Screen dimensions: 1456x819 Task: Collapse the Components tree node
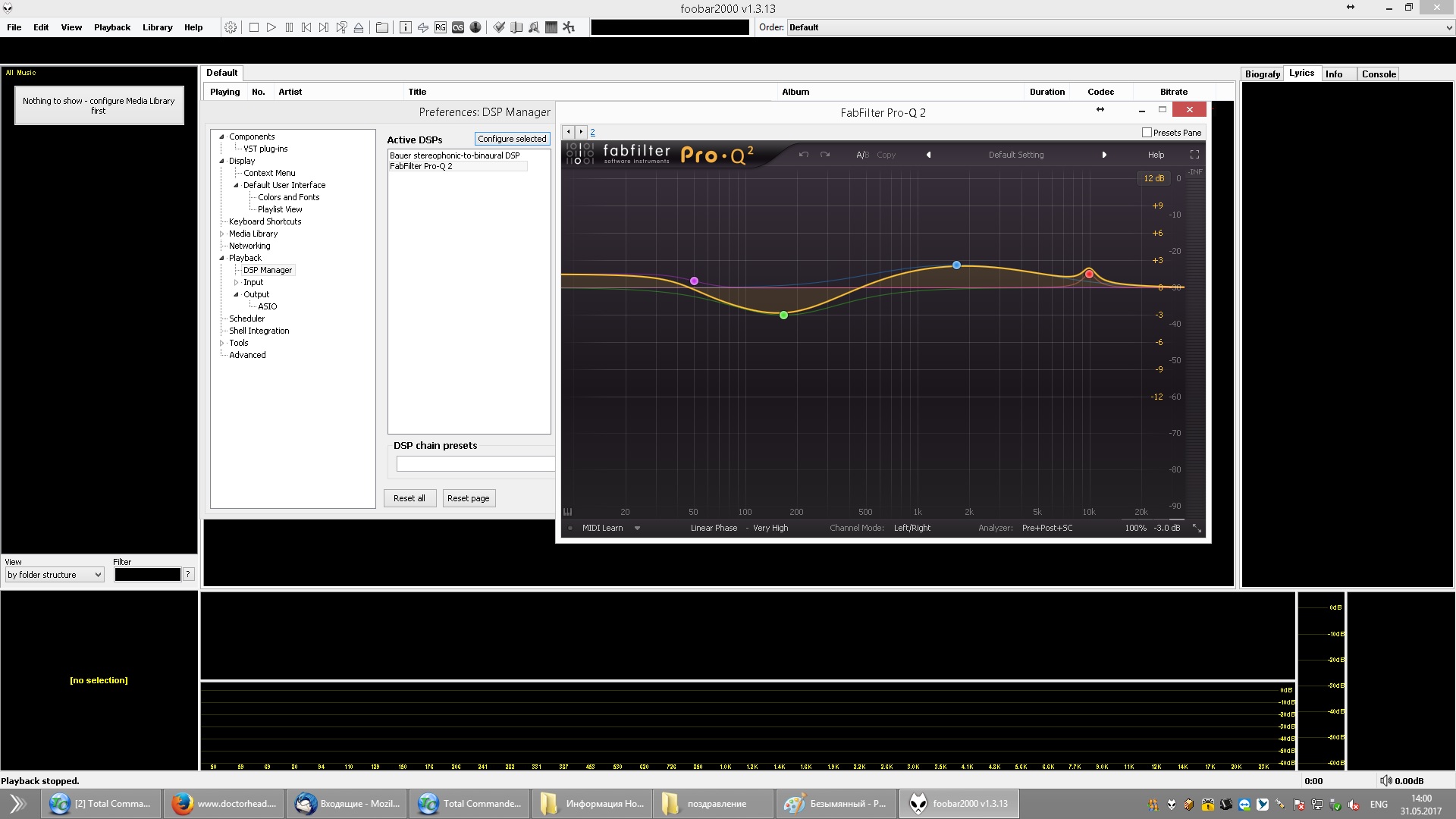click(x=222, y=136)
